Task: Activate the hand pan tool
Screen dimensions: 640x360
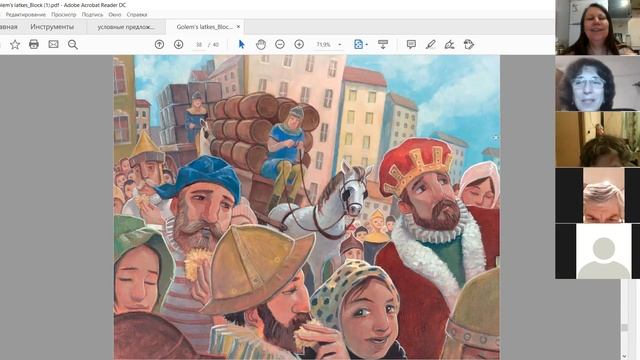Action: [261, 44]
